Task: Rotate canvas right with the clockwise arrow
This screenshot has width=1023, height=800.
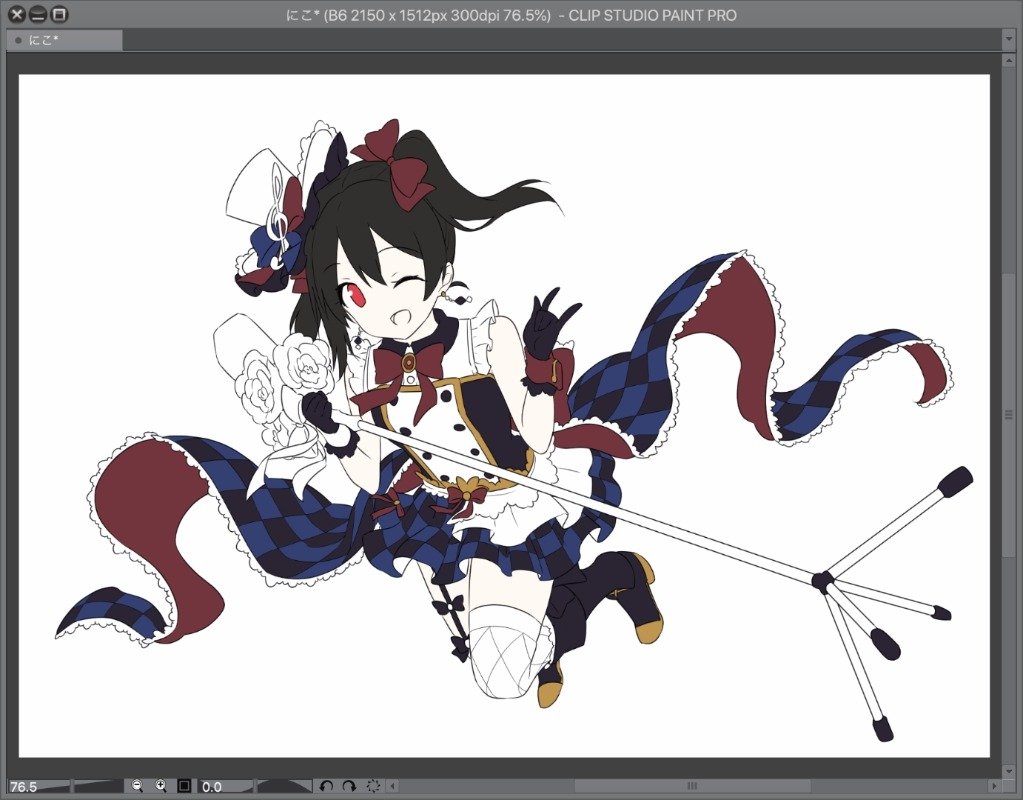Action: coord(349,786)
